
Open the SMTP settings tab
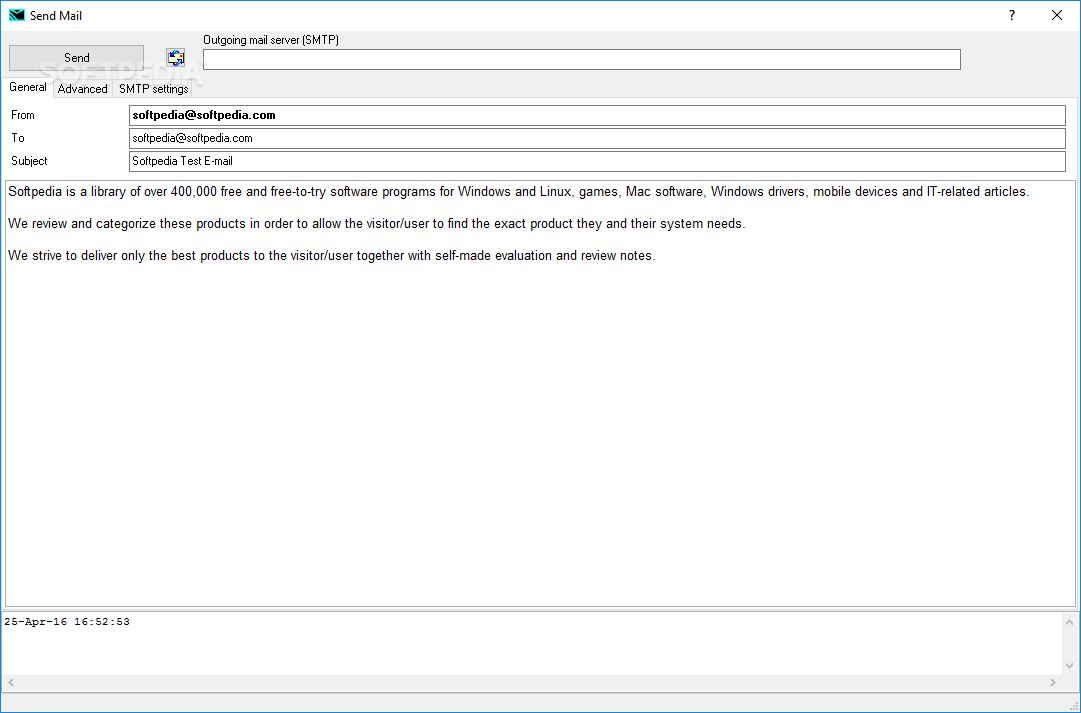(x=154, y=89)
